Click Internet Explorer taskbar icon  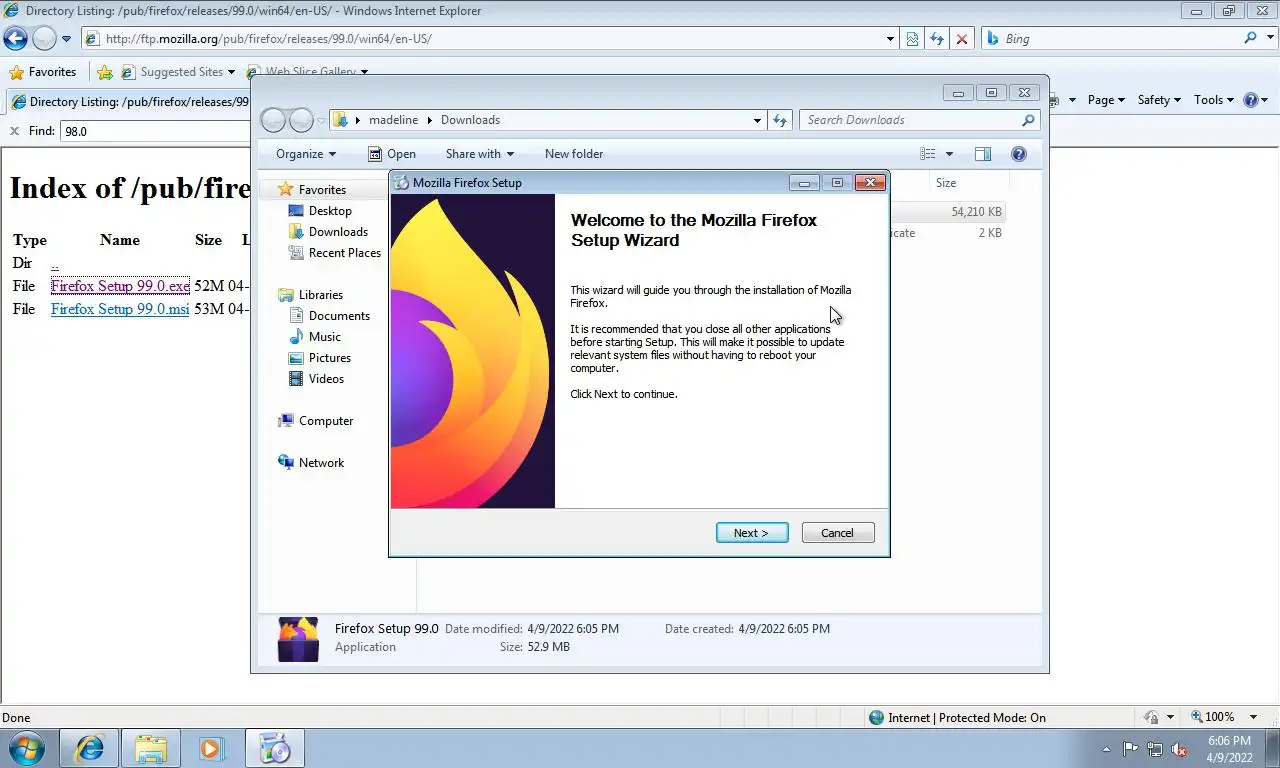point(89,748)
